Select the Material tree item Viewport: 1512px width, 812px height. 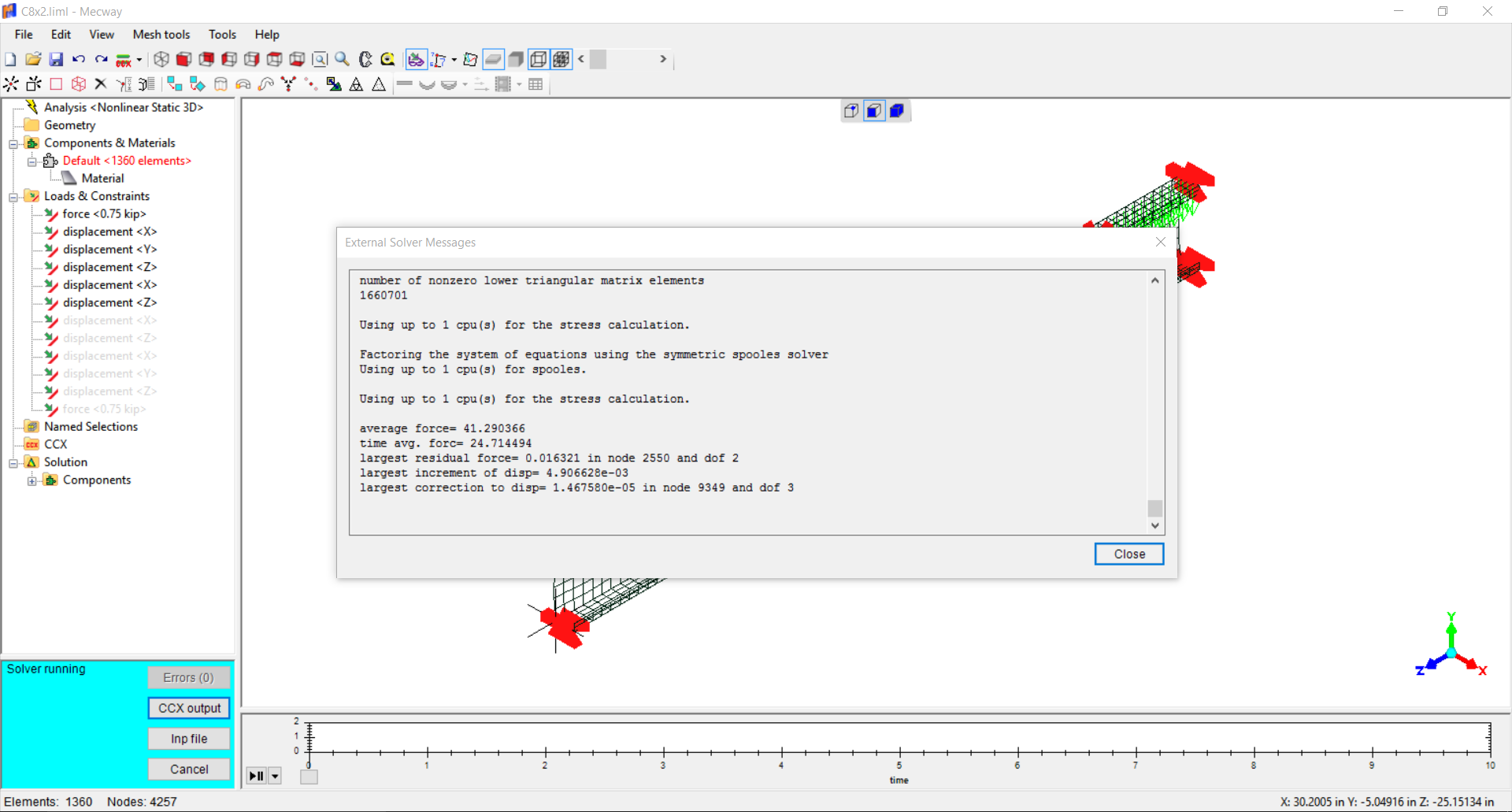(102, 178)
